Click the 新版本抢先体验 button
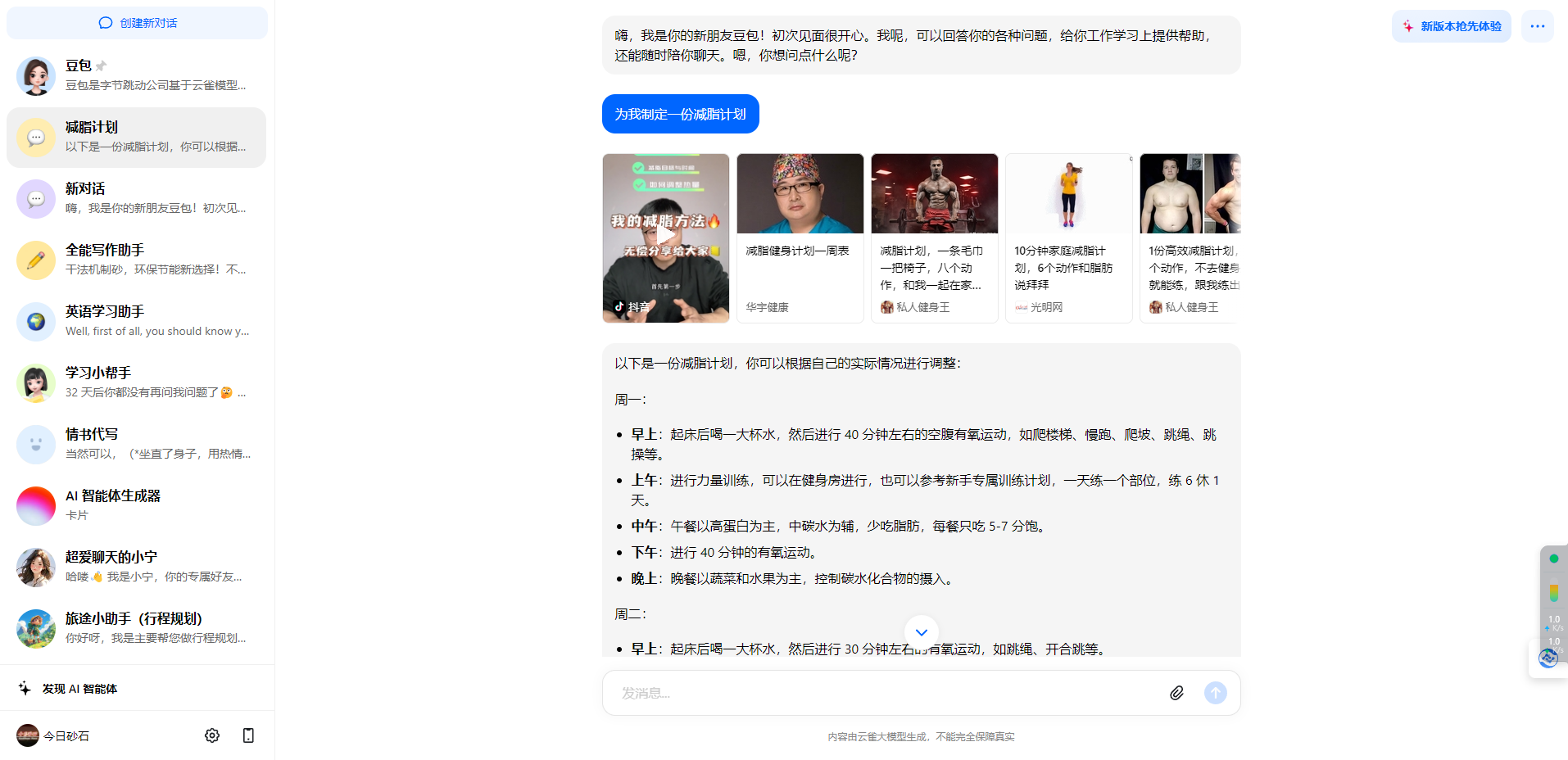 click(1451, 25)
